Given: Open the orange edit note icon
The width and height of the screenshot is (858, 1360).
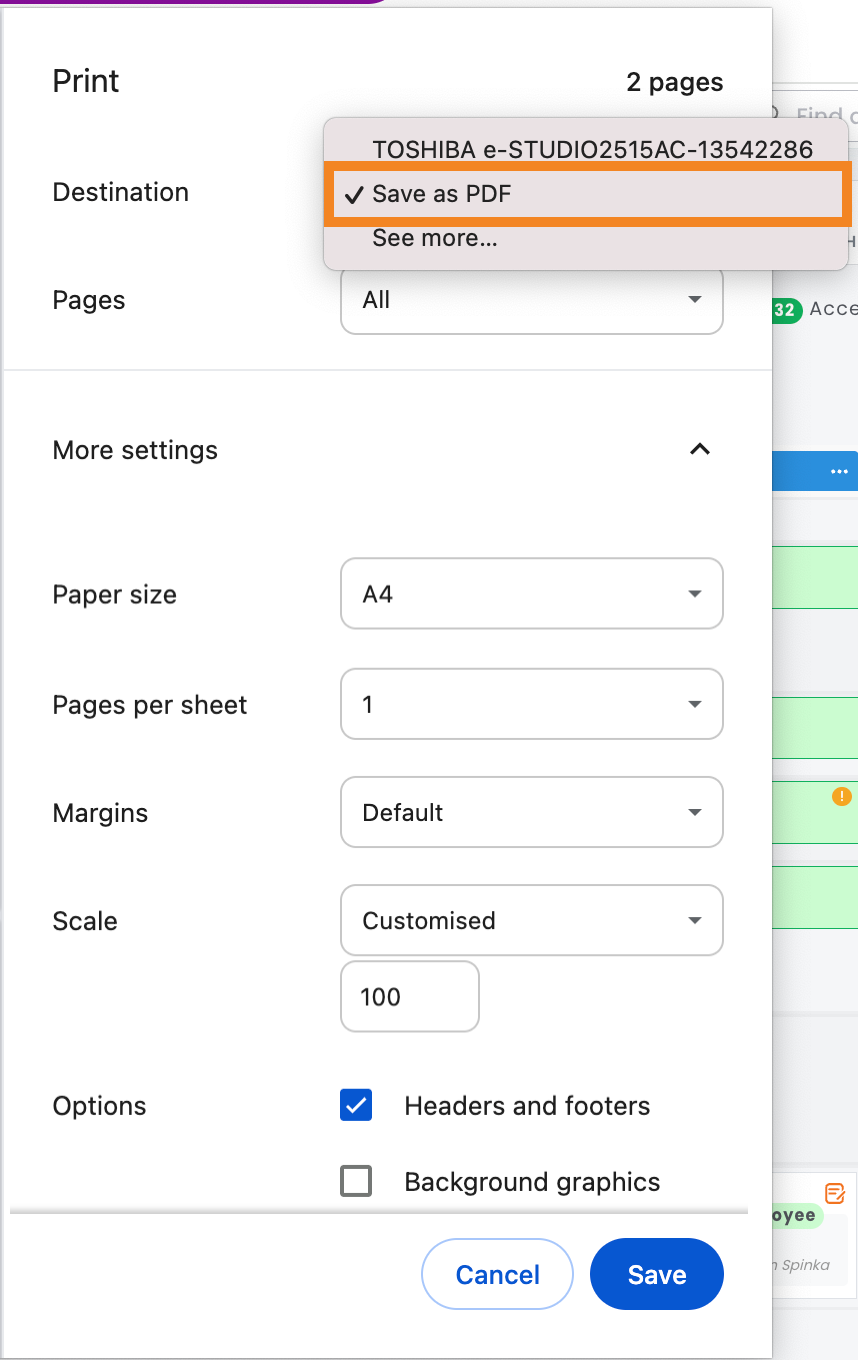Looking at the screenshot, I should tap(835, 1193).
